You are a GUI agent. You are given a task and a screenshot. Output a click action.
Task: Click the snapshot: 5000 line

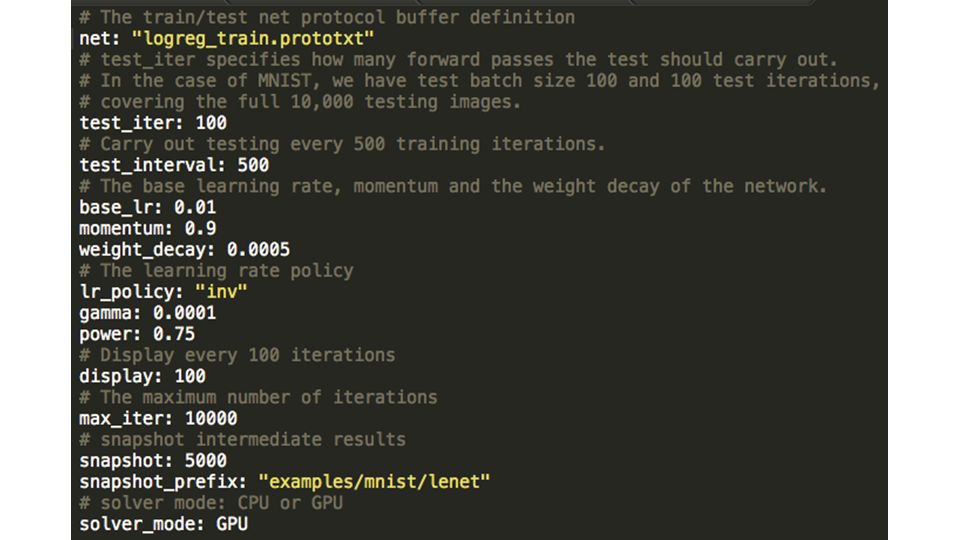click(153, 461)
